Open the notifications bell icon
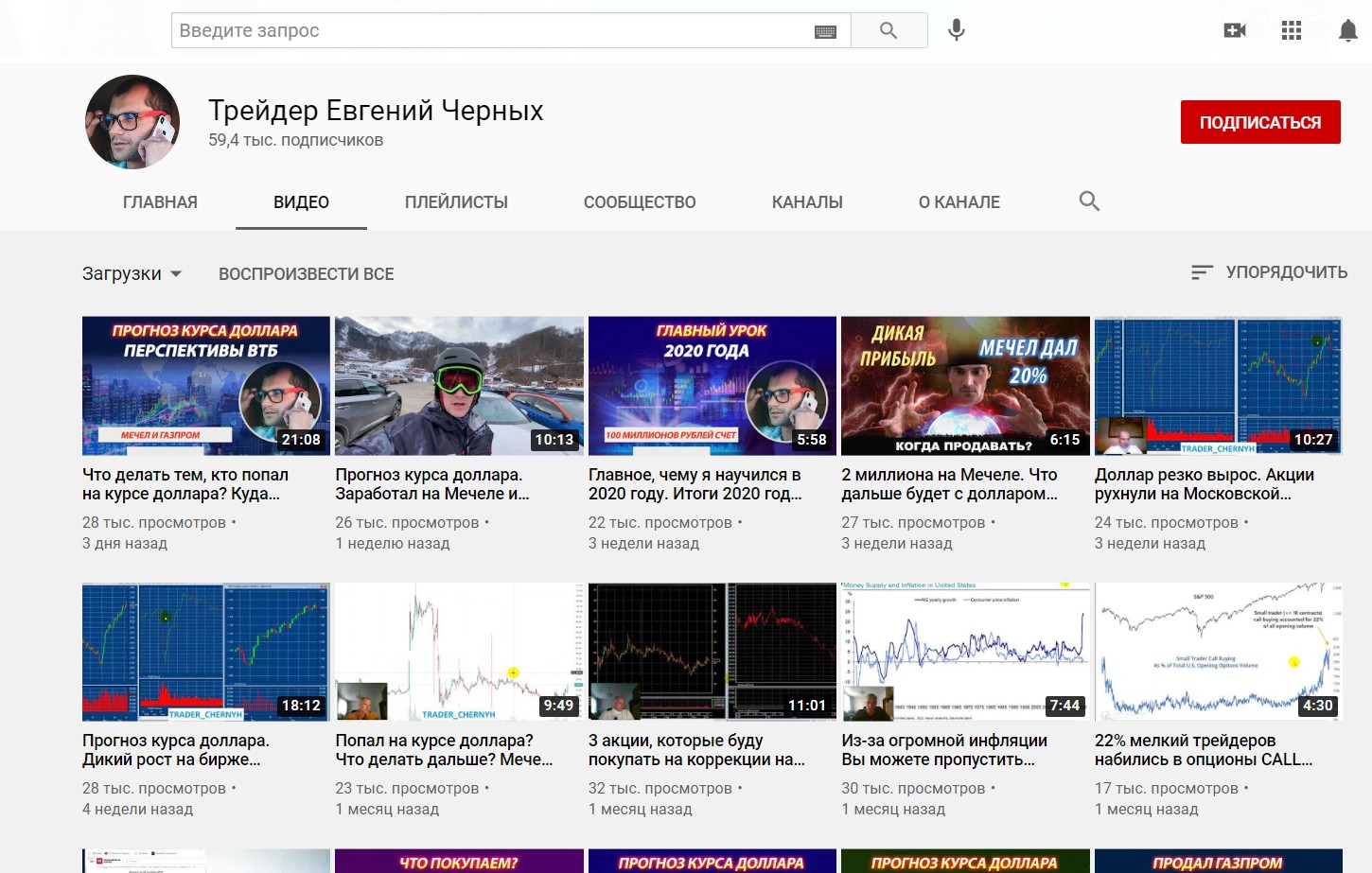This screenshot has width=1372, height=873. click(1348, 30)
